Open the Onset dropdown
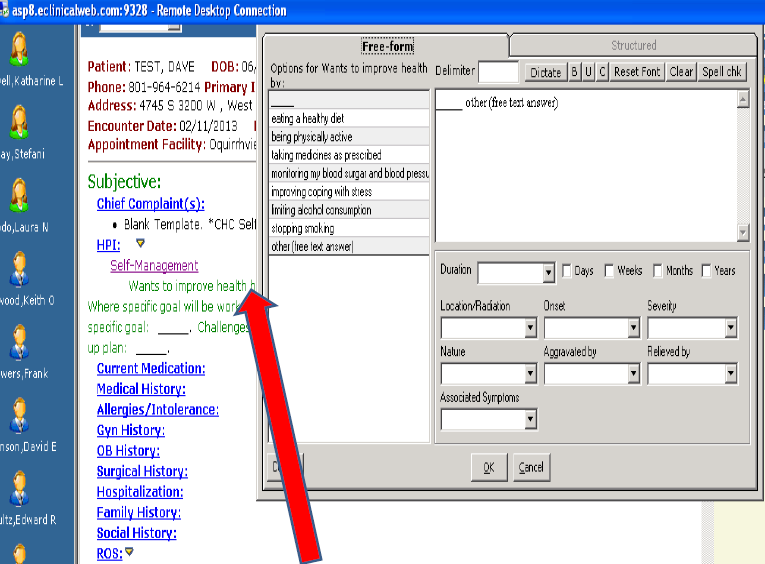 coord(633,328)
